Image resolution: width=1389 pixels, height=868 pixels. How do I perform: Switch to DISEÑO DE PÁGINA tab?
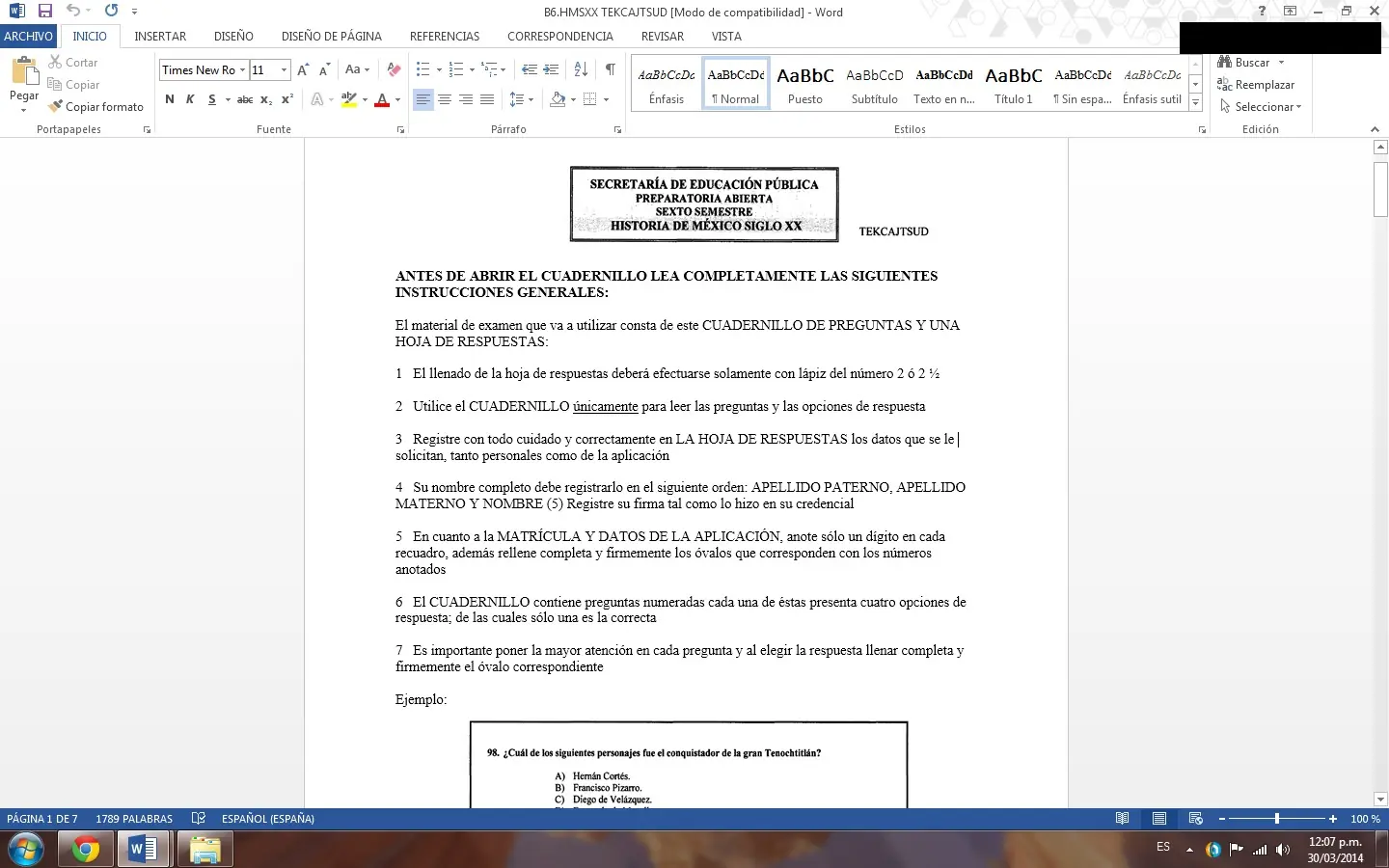point(331,37)
